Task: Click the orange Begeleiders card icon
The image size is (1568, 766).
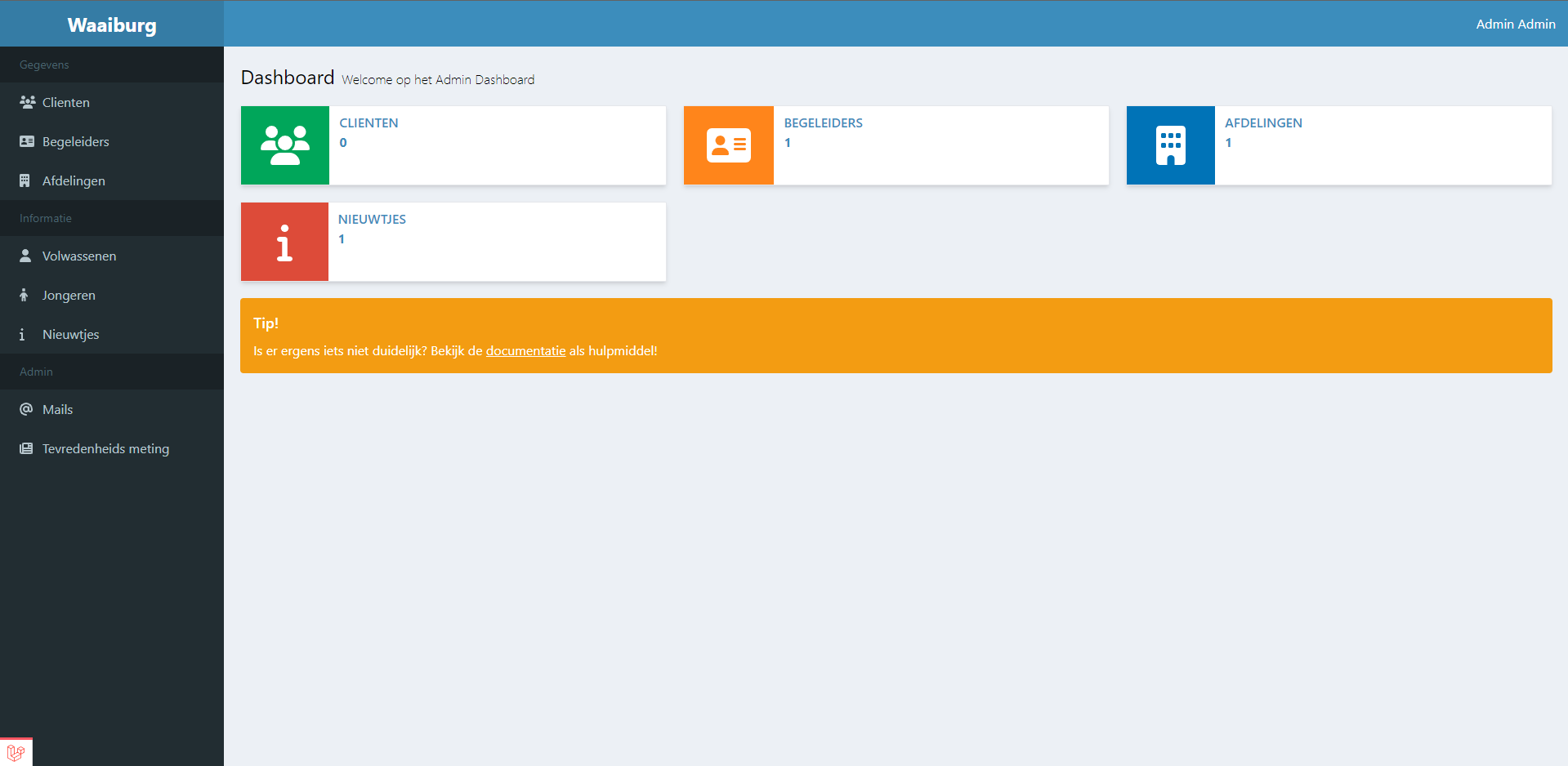Action: coord(728,145)
